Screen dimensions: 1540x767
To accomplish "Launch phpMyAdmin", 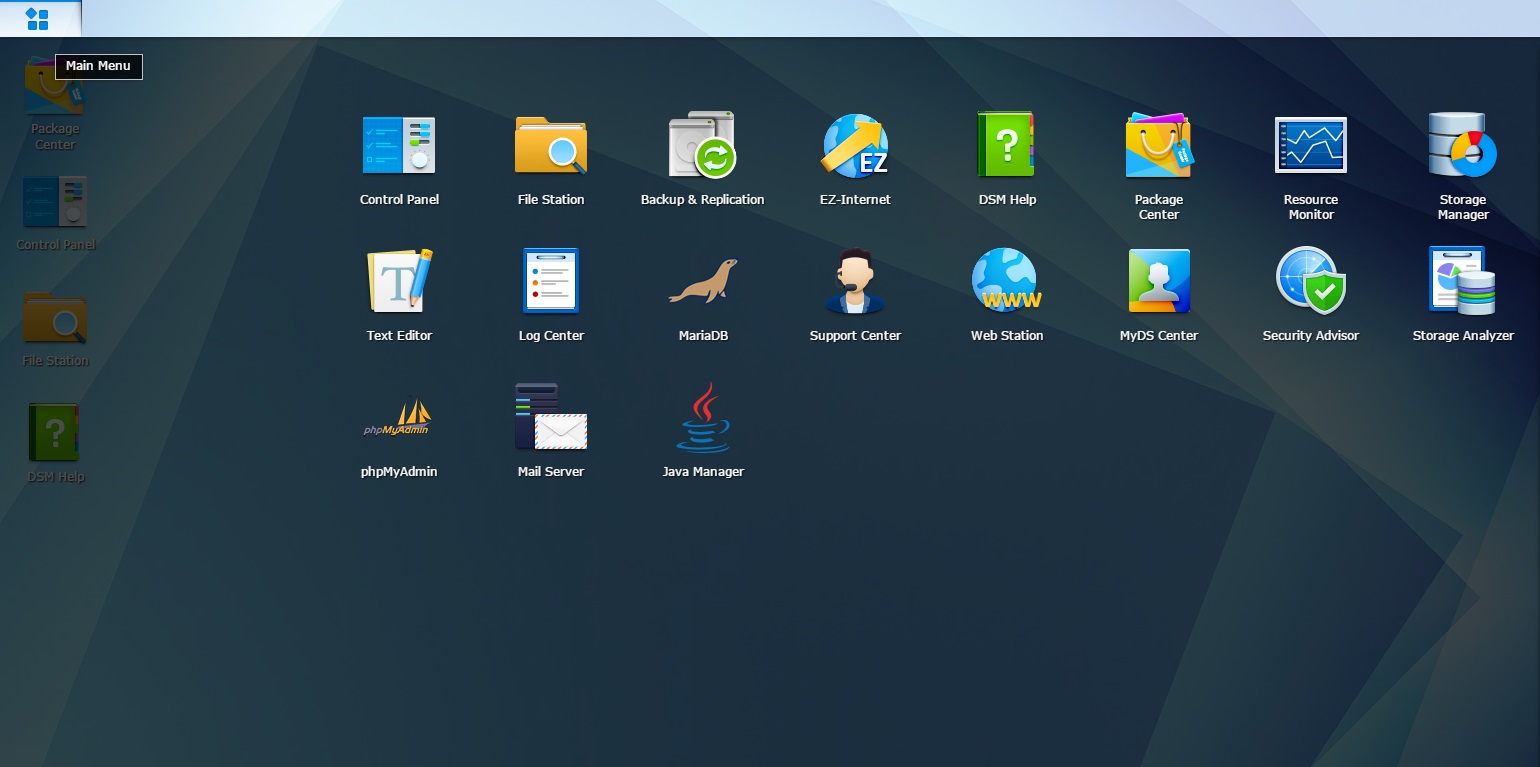I will pos(399,418).
